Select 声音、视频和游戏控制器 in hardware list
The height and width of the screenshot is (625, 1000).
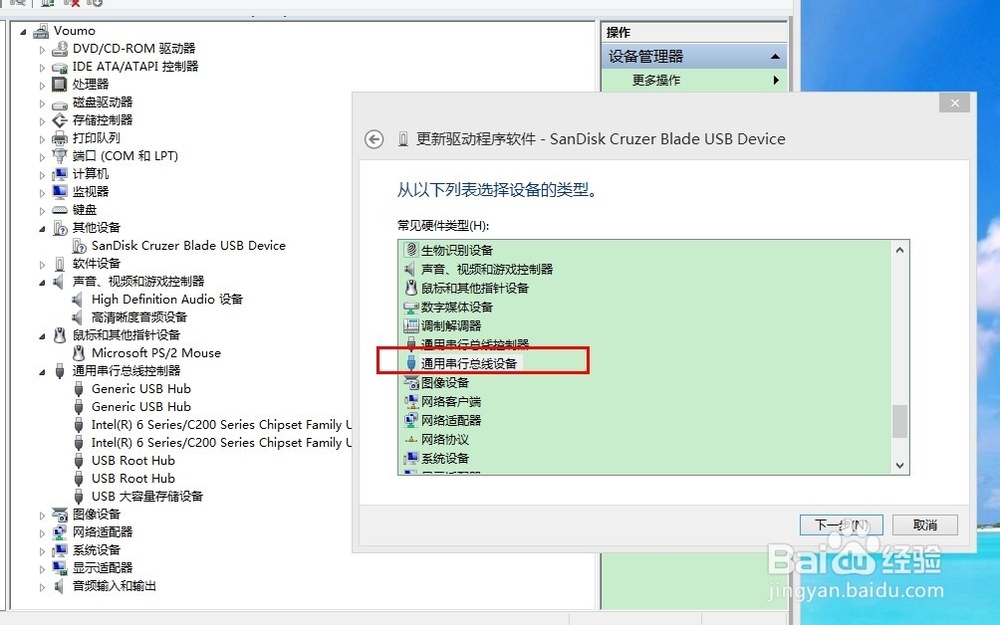487,269
